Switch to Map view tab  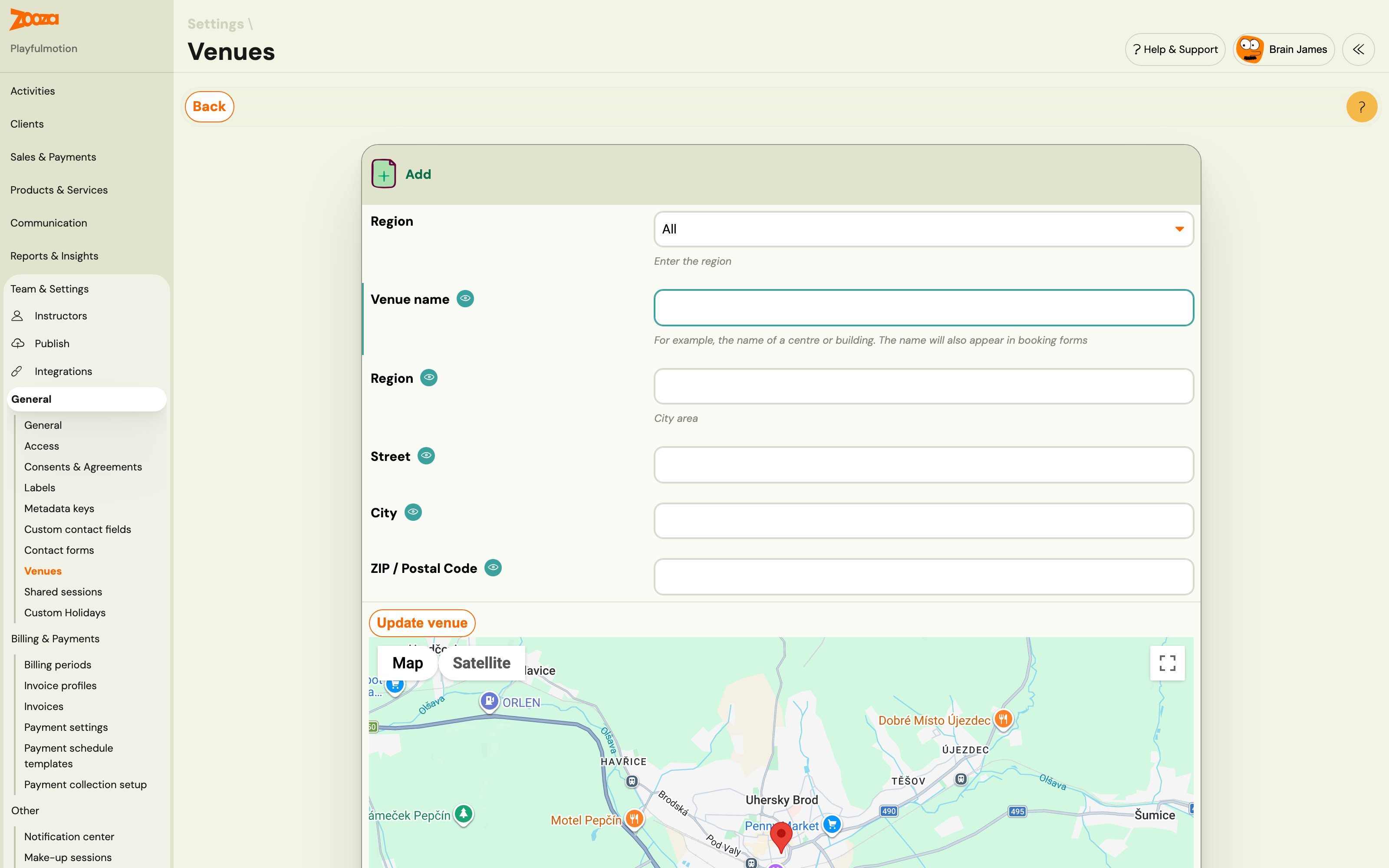pyautogui.click(x=408, y=663)
